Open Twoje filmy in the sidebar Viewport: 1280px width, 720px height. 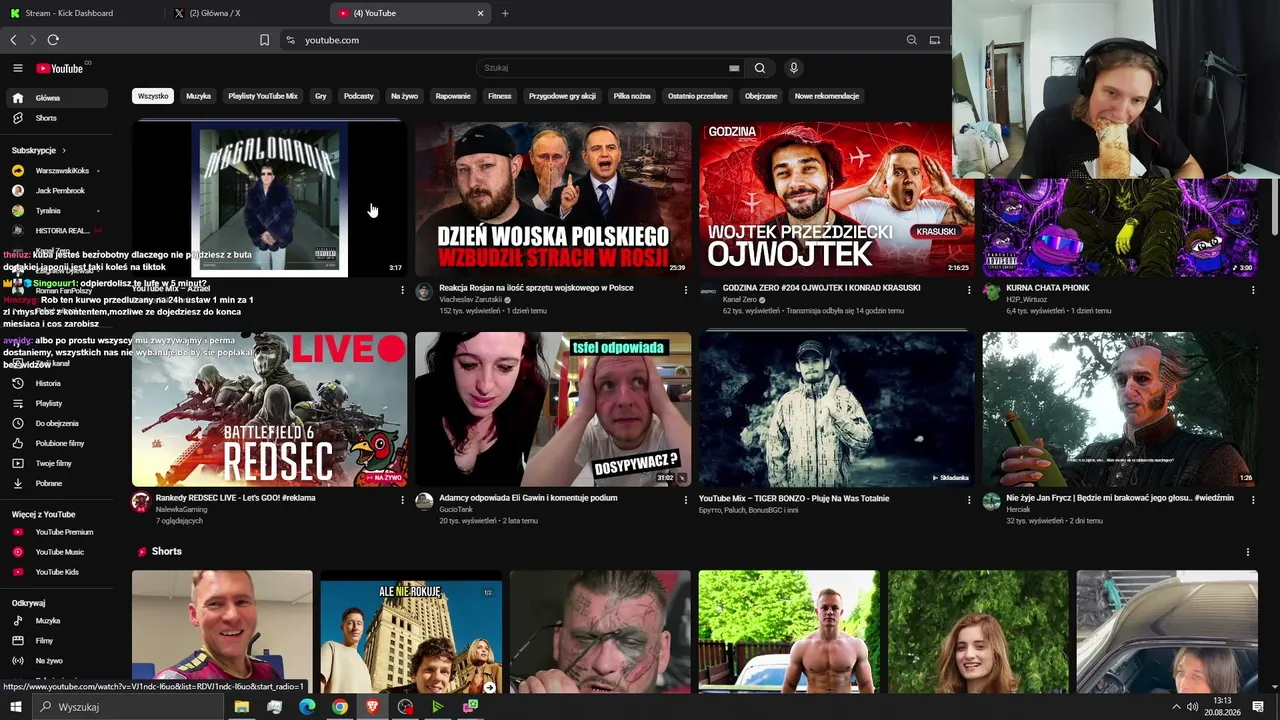57,463
